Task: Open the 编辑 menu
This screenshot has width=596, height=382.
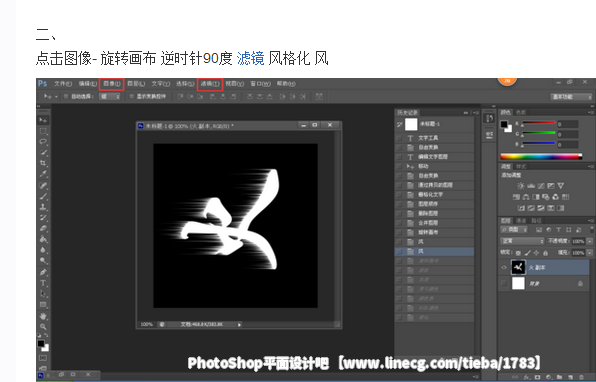Action: coord(87,84)
